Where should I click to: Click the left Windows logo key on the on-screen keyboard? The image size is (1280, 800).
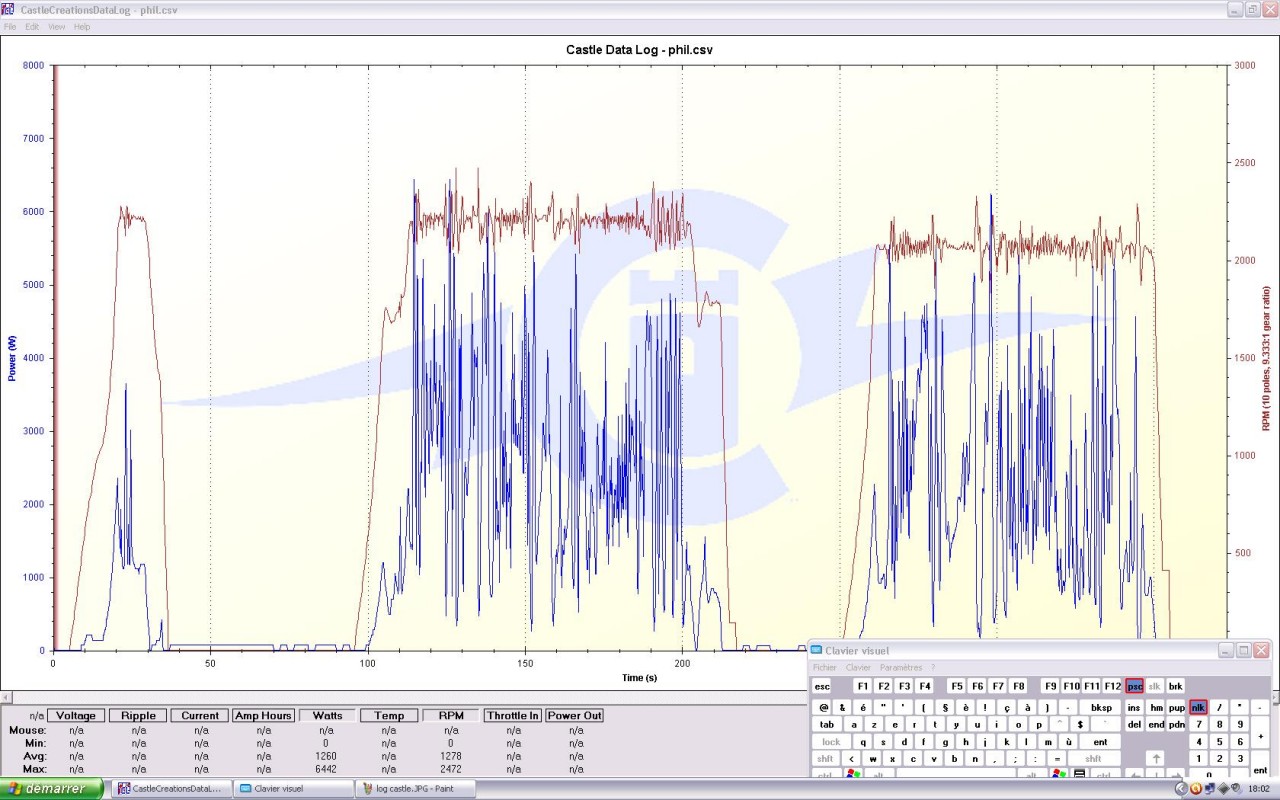pyautogui.click(x=853, y=774)
